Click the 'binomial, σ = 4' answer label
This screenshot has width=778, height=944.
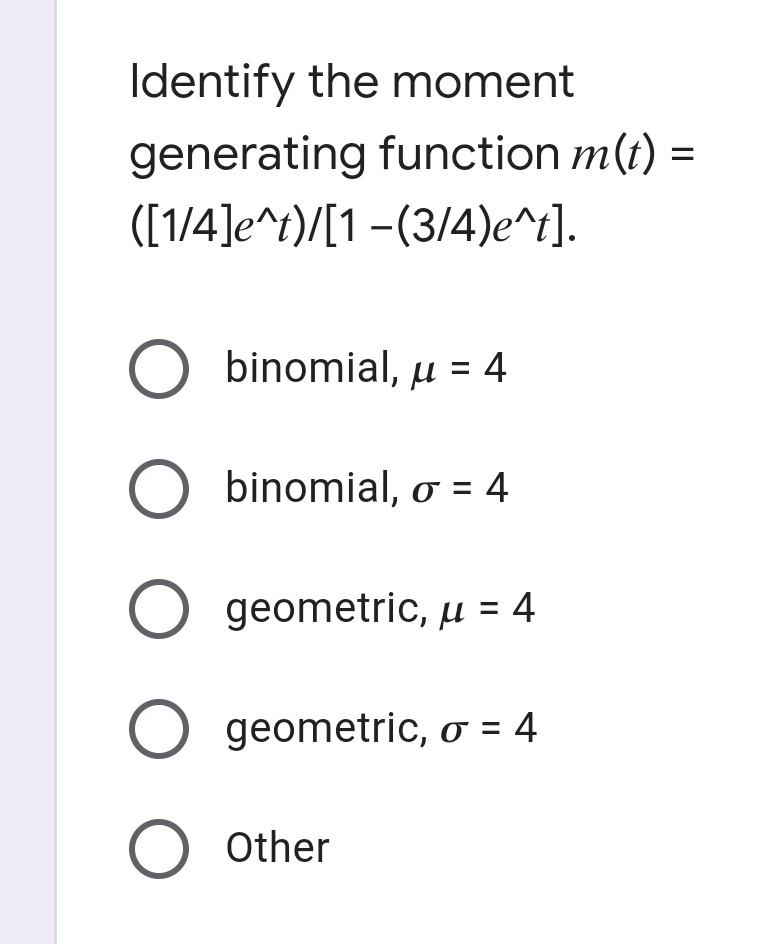(x=365, y=489)
